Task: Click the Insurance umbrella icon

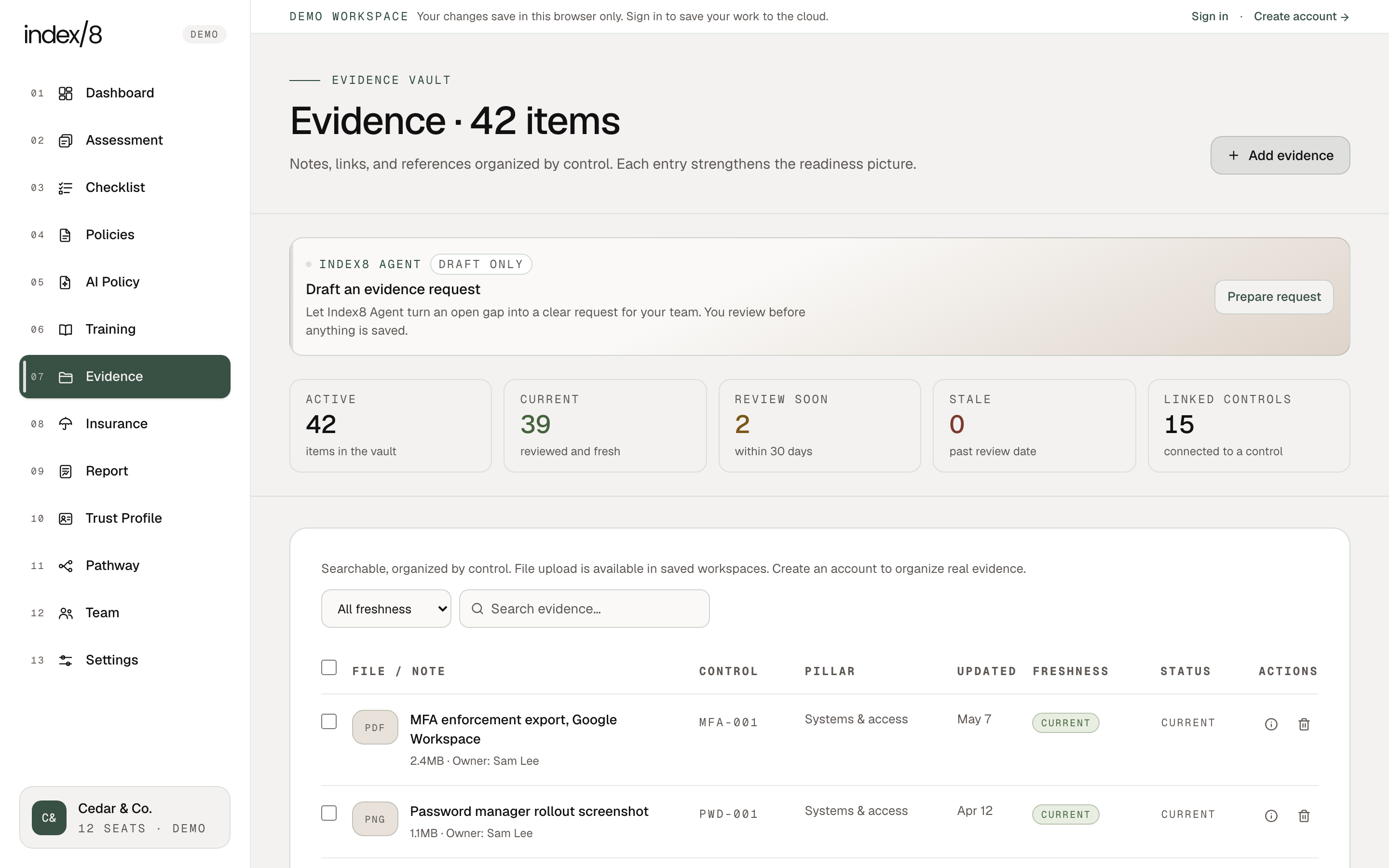Action: pos(66,424)
